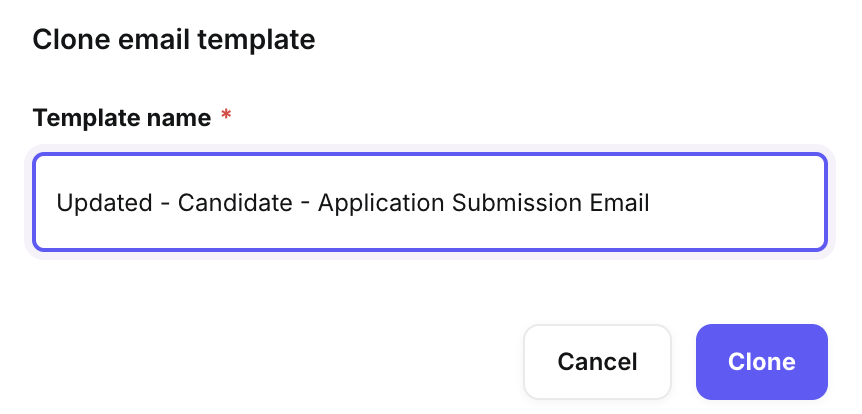This screenshot has width=862, height=414.
Task: Click the word "name" in the field label
Action: point(181,118)
